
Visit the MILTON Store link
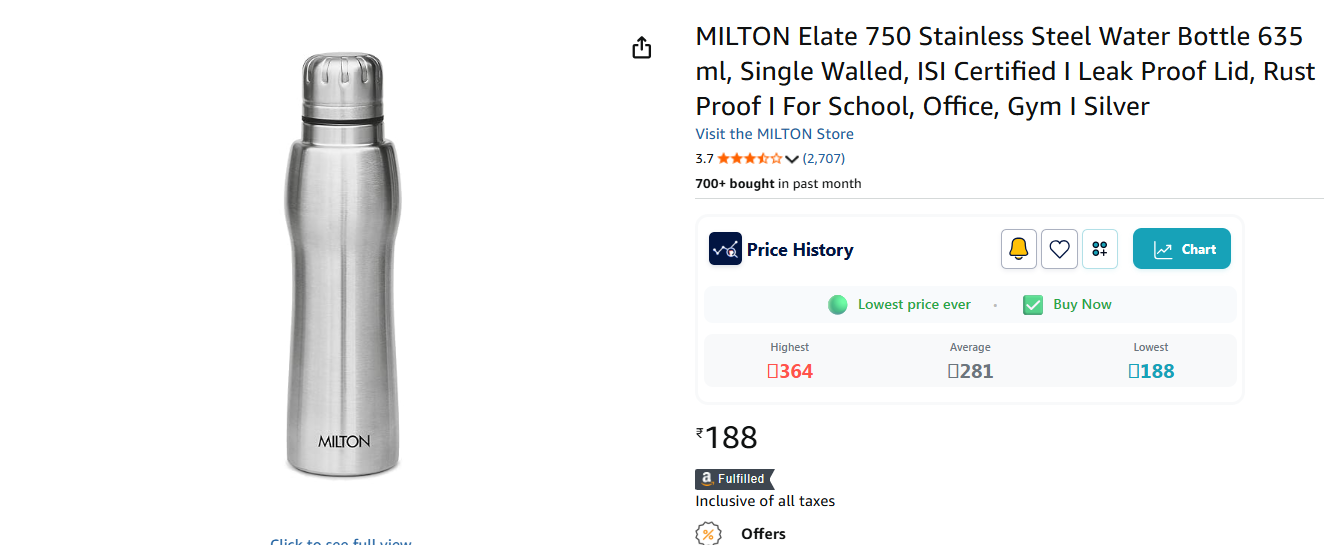(x=774, y=134)
